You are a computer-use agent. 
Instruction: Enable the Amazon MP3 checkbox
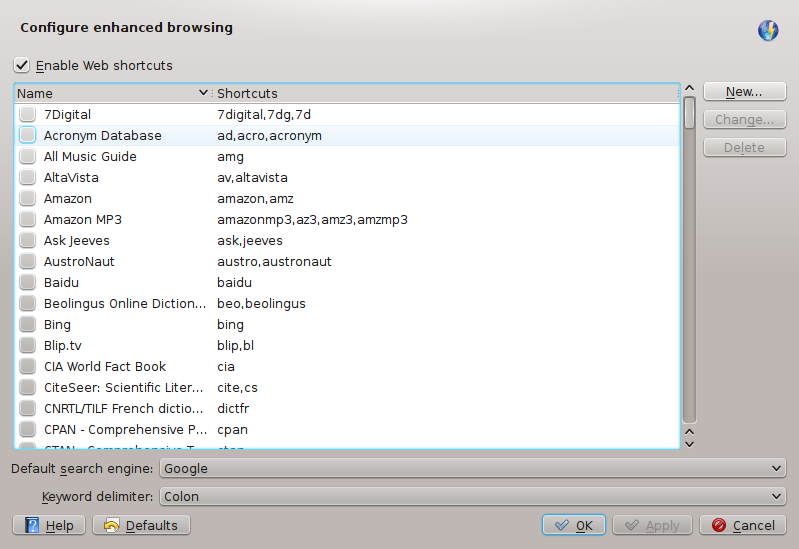[27, 220]
